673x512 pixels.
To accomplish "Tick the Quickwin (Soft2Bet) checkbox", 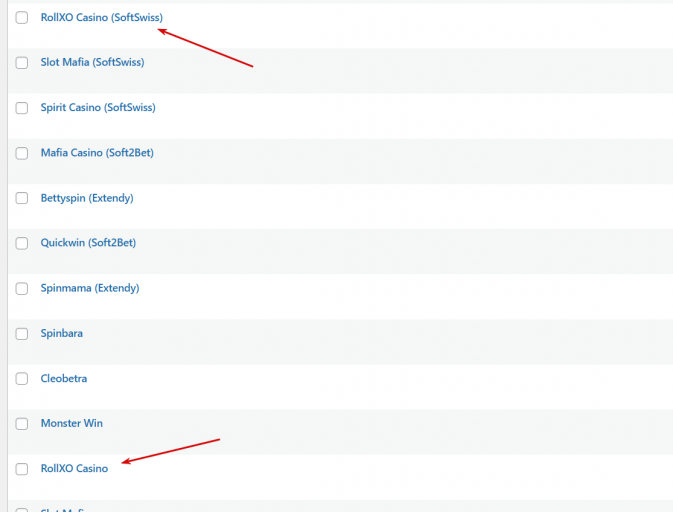I will coord(22,243).
